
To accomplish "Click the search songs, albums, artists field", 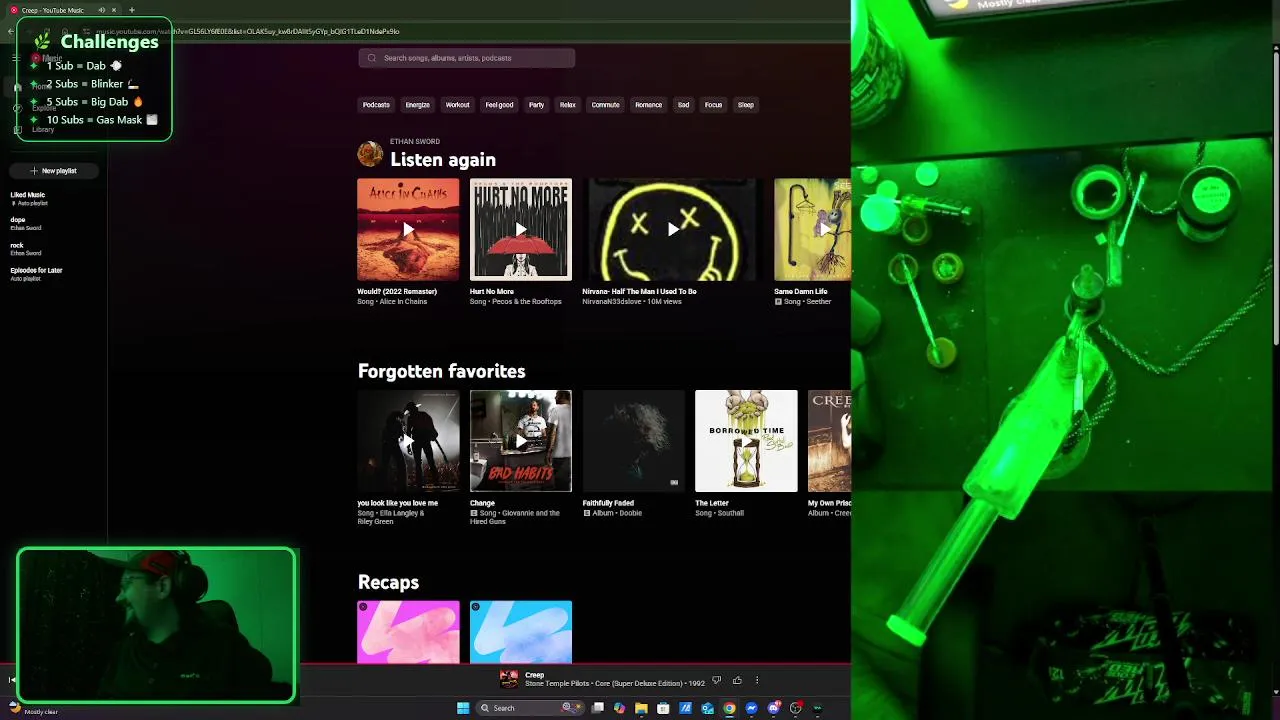I will [467, 58].
